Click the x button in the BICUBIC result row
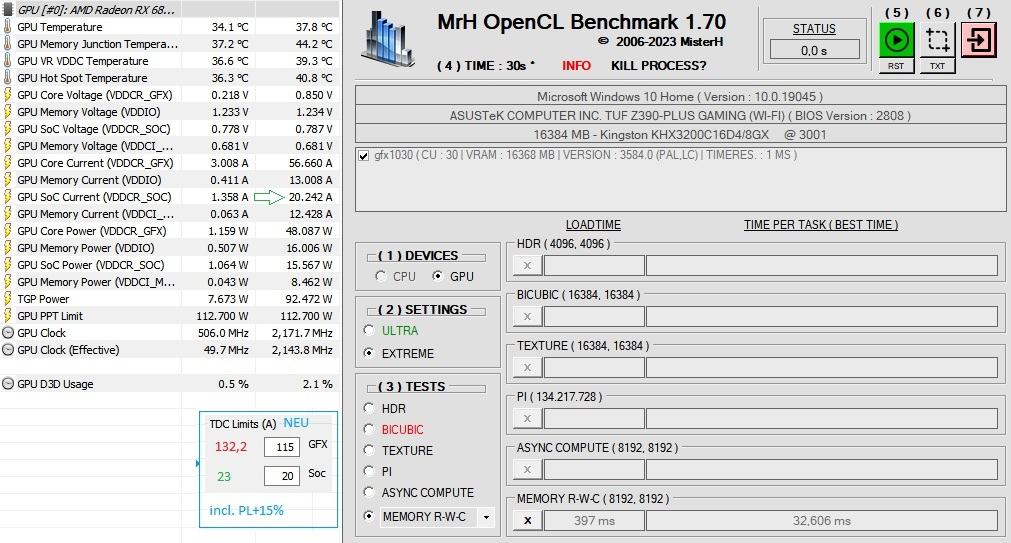1011x543 pixels. coord(527,316)
